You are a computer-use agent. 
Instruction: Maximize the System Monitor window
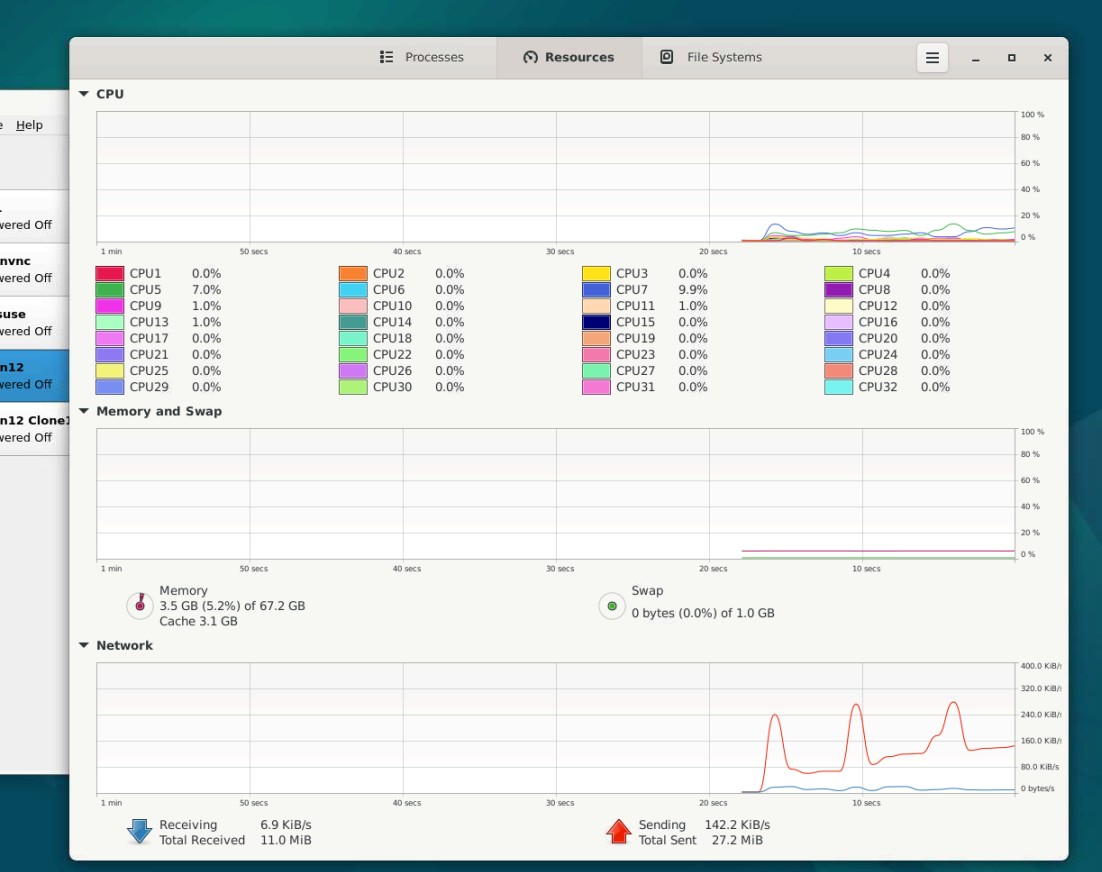point(1011,58)
